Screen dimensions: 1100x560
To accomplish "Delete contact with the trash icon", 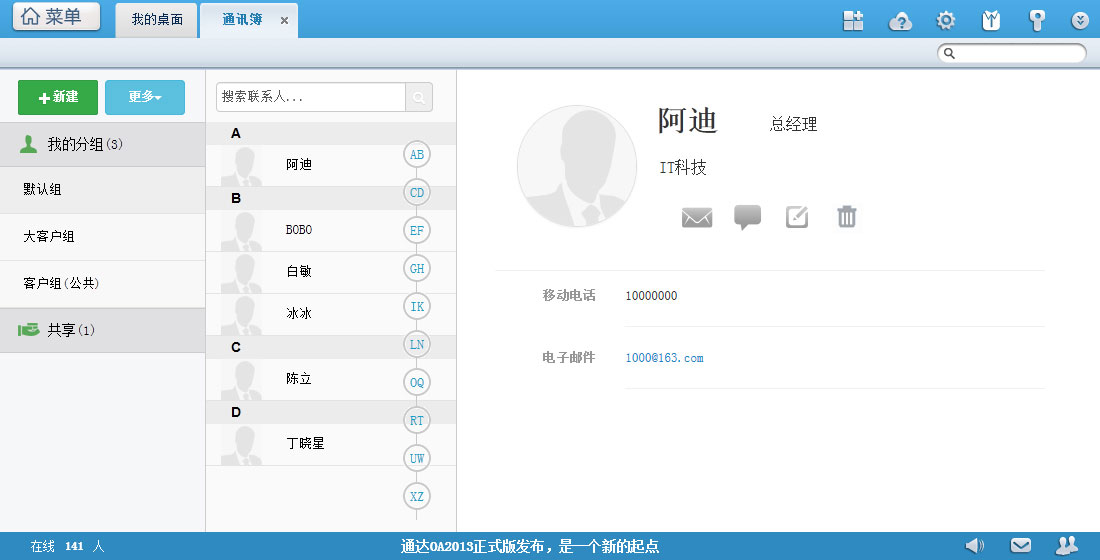I will pos(847,217).
